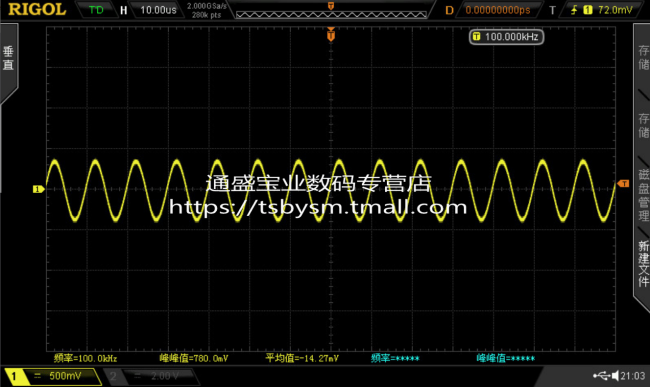Open the disk management menu item
This screenshot has height=387, width=650.
click(x=643, y=195)
